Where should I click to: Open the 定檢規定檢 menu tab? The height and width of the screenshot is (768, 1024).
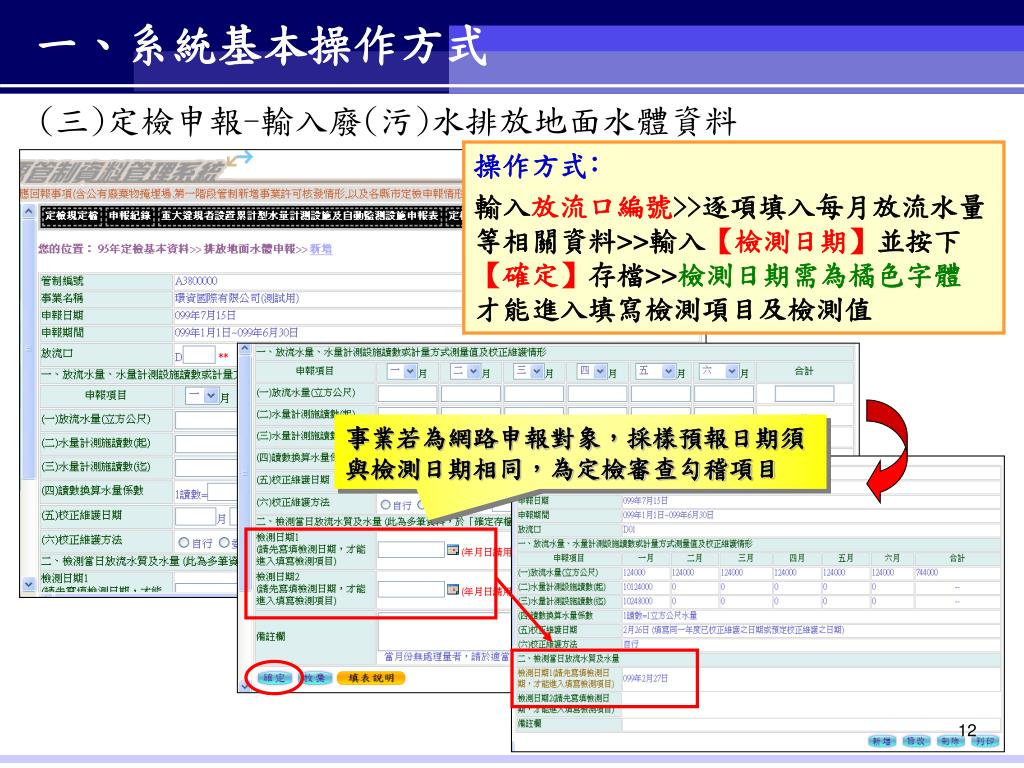[71, 216]
